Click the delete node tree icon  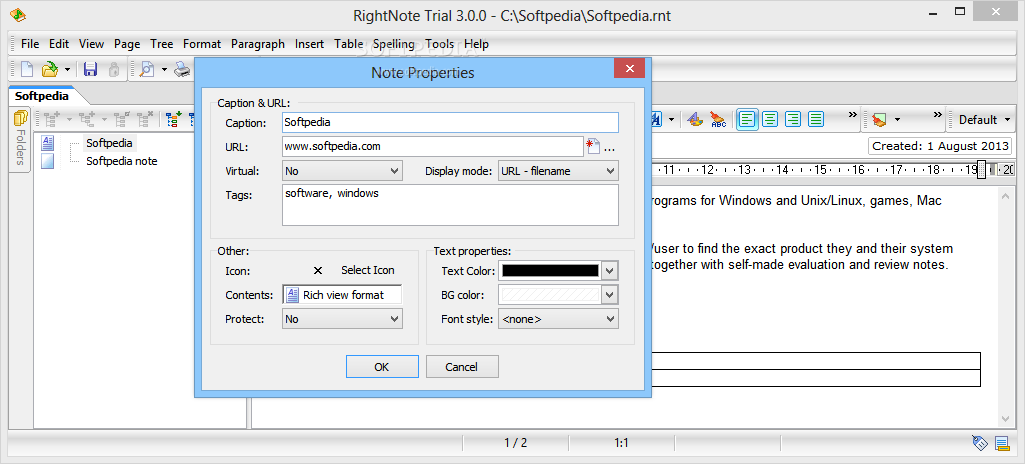coord(145,119)
